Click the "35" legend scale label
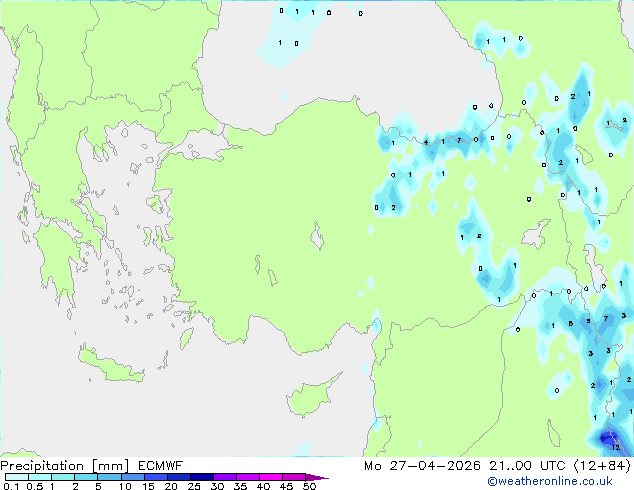 pos(240,486)
